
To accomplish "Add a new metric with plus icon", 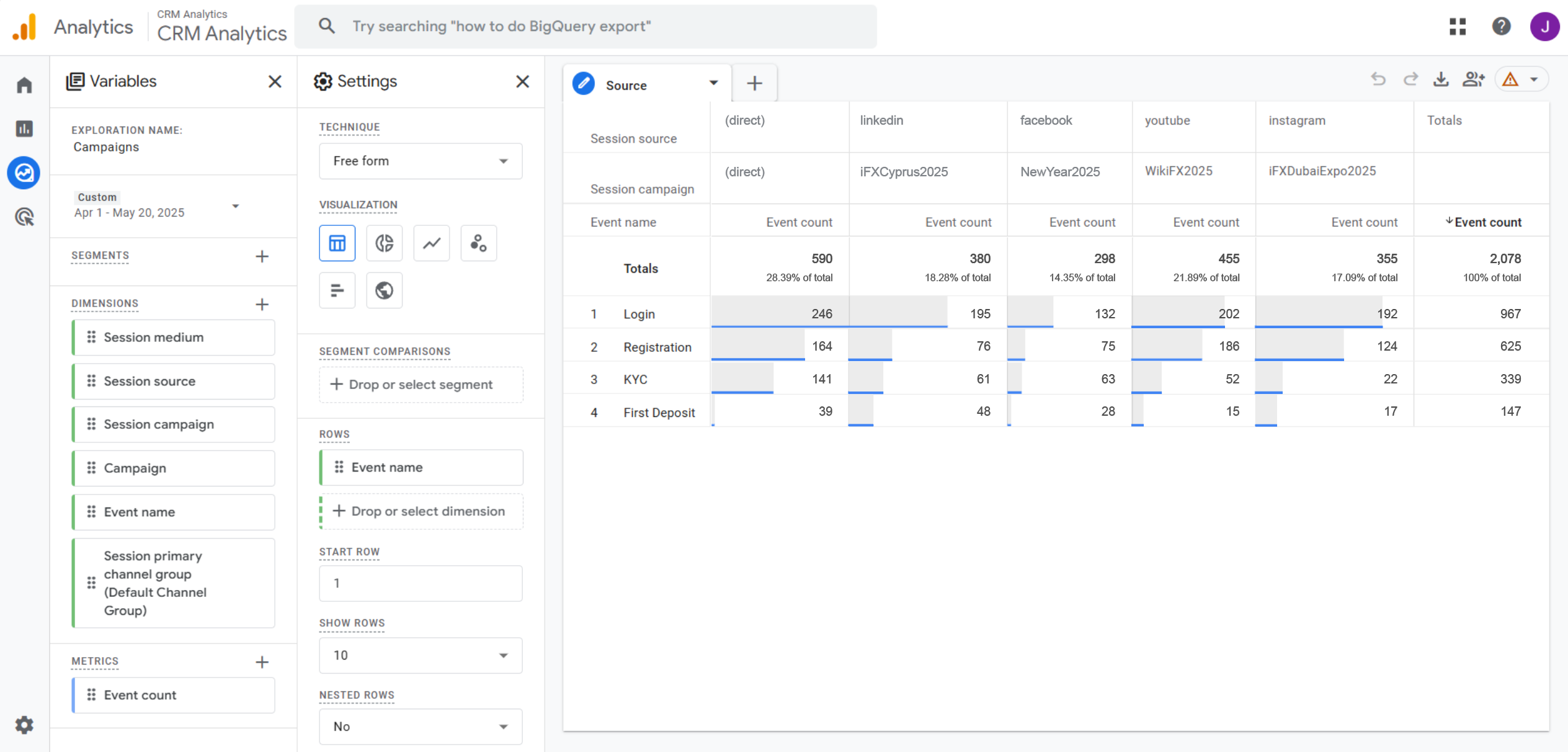I will tap(262, 661).
